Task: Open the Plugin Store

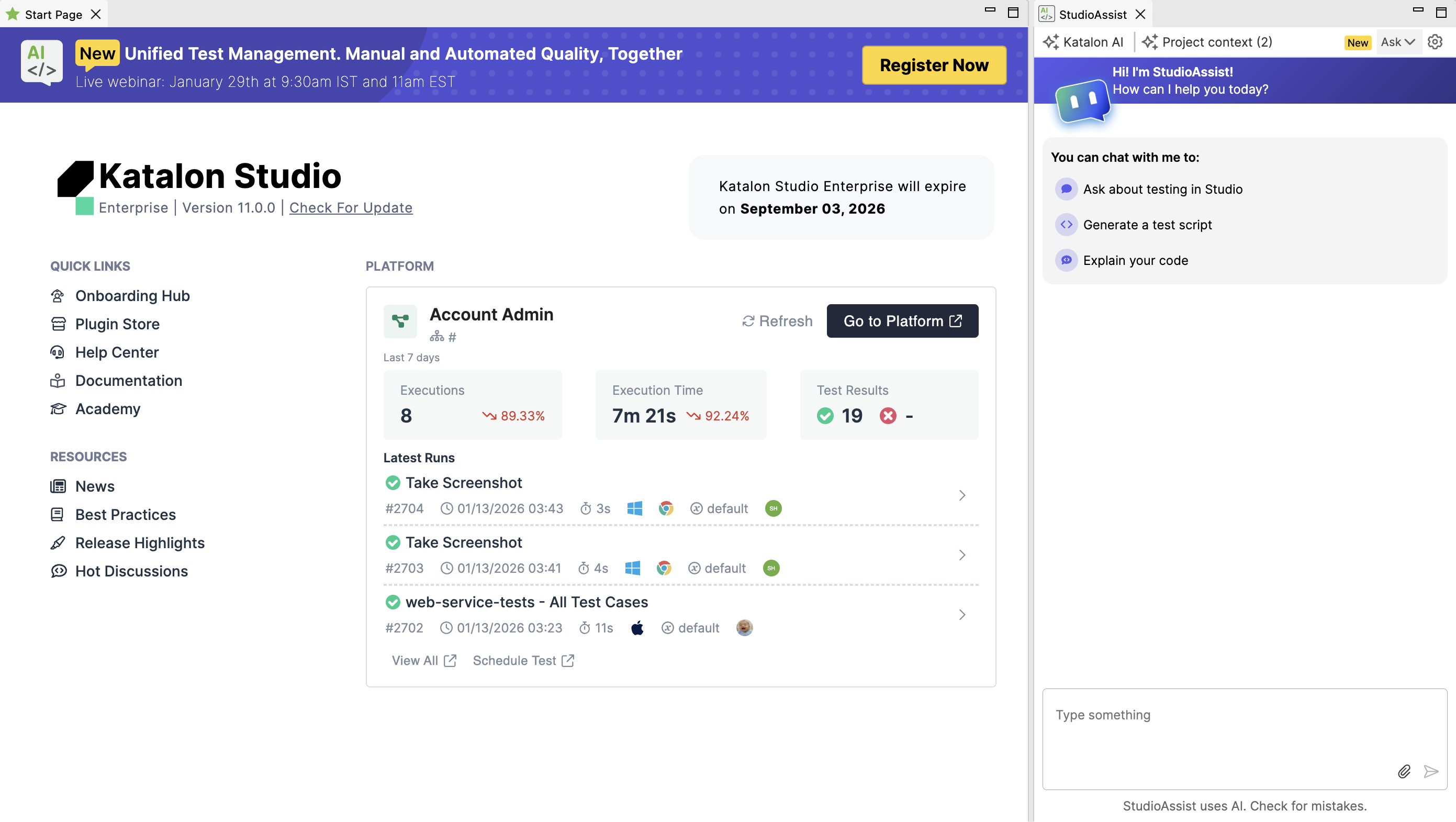Action: [x=117, y=324]
